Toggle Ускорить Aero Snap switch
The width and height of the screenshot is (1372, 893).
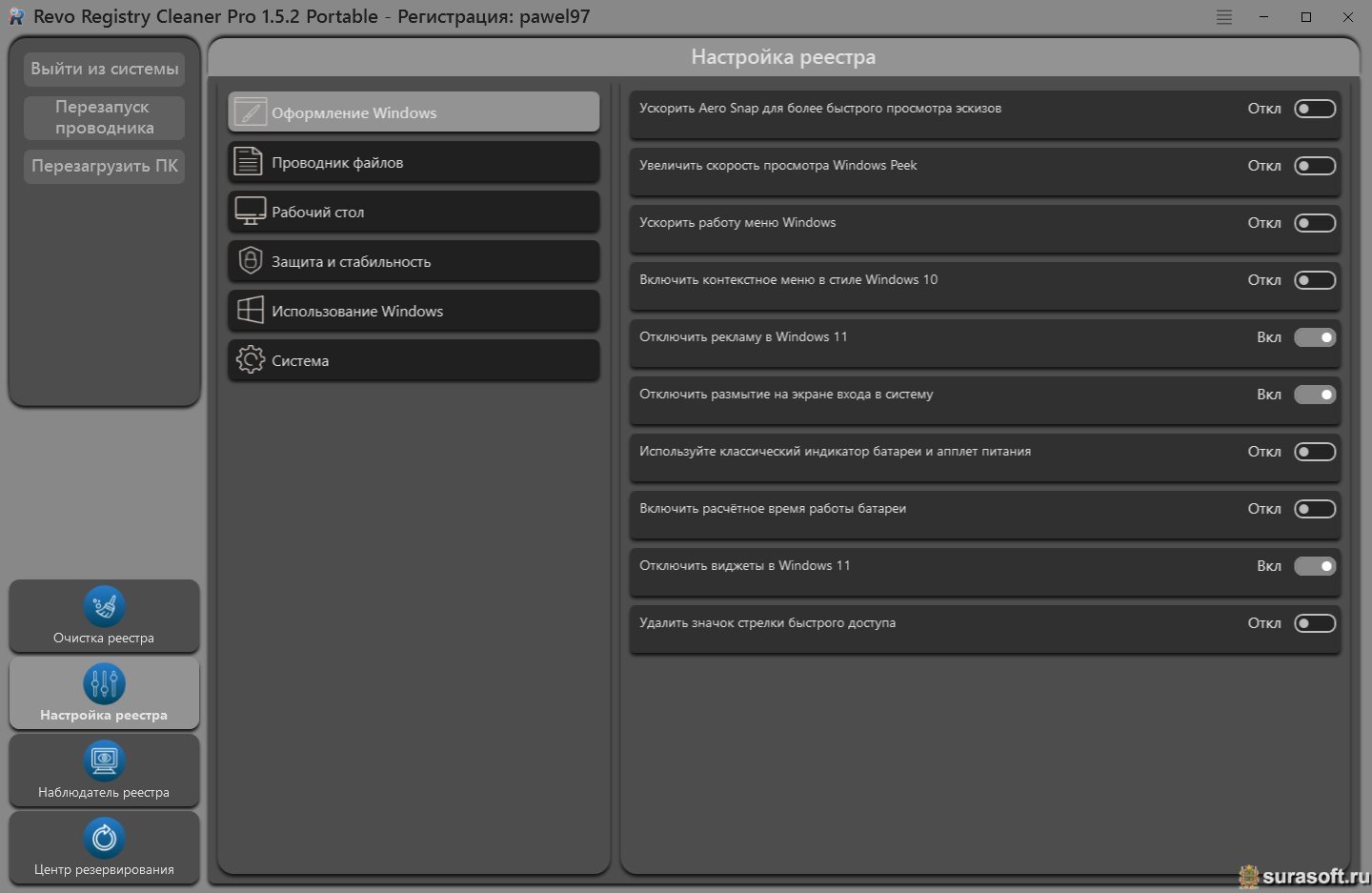tap(1315, 109)
